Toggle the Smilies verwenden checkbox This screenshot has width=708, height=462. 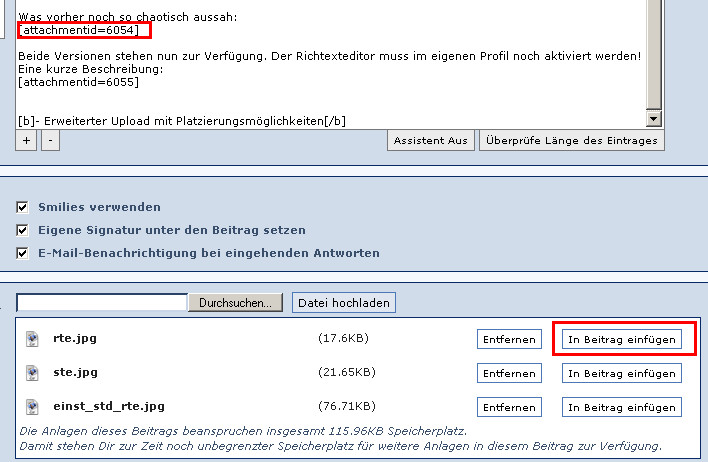coord(22,207)
